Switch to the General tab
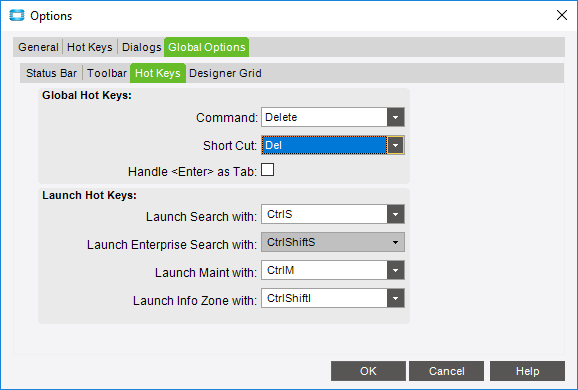578x390 pixels. tap(38, 47)
